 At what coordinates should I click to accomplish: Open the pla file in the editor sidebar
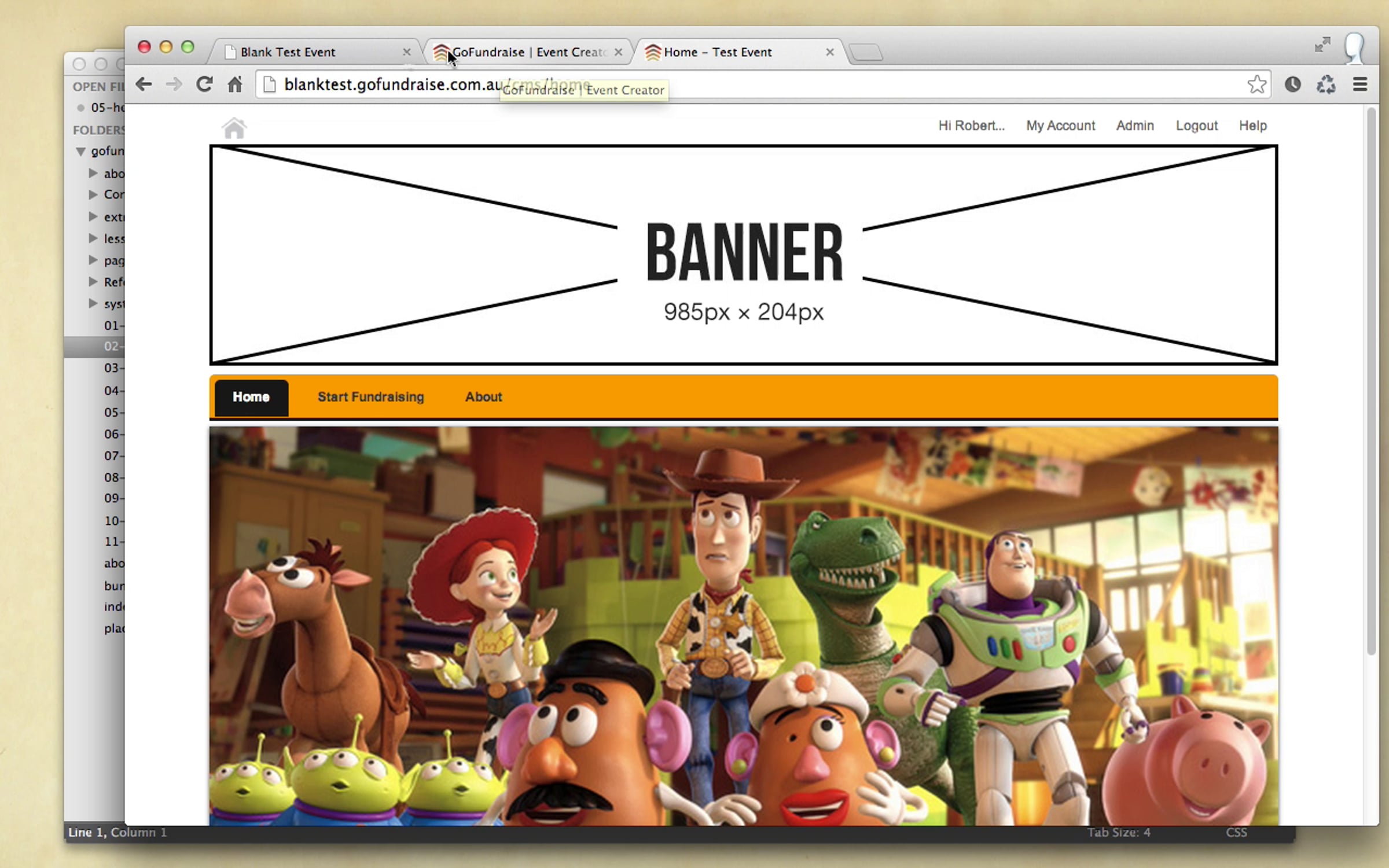tap(114, 628)
